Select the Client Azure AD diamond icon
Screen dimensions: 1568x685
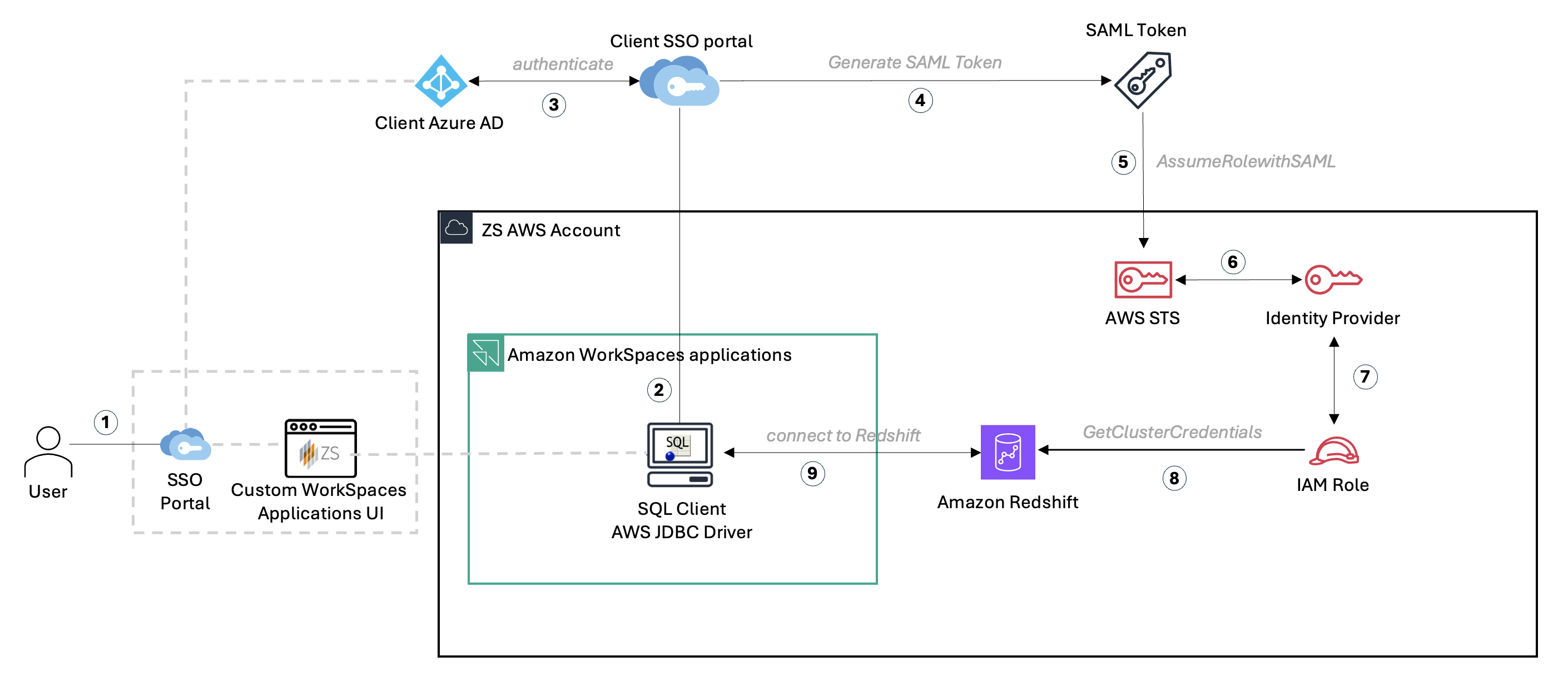[x=441, y=81]
